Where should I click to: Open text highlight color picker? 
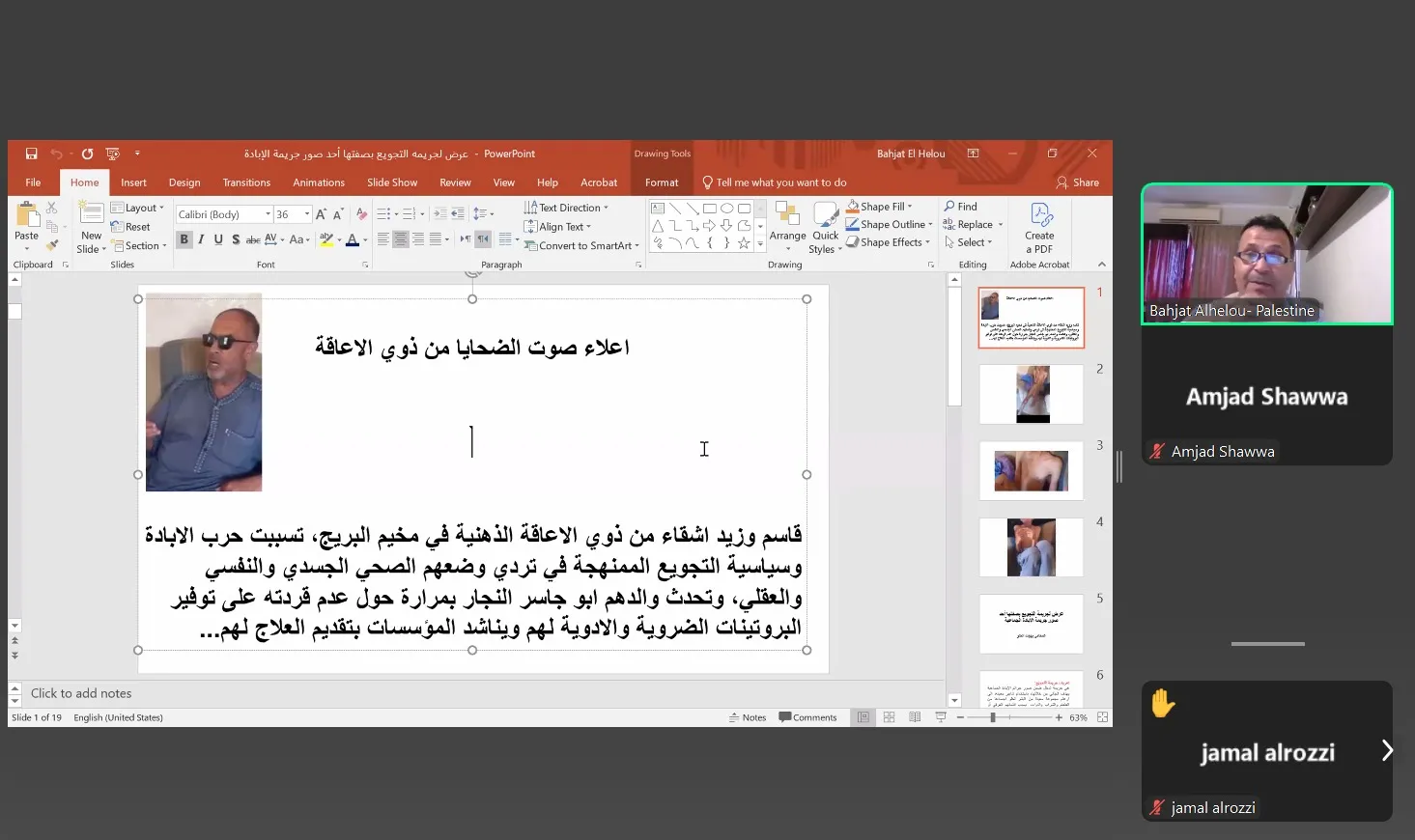click(x=330, y=239)
